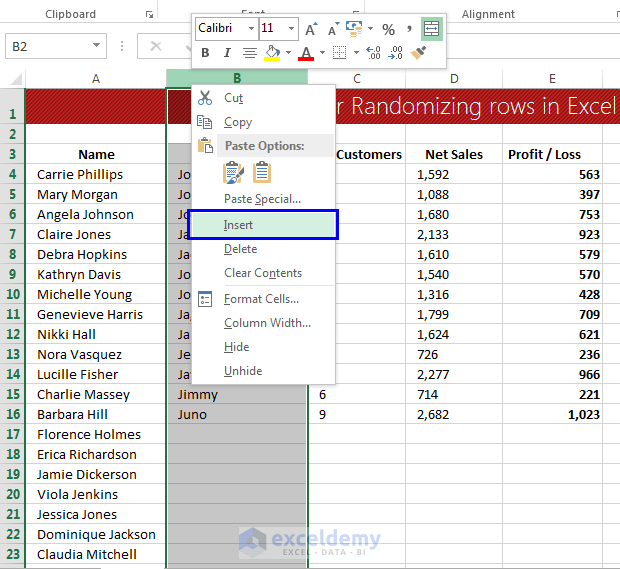Viewport: 620px width, 569px height.
Task: Center align text icon
Action: [x=250, y=53]
